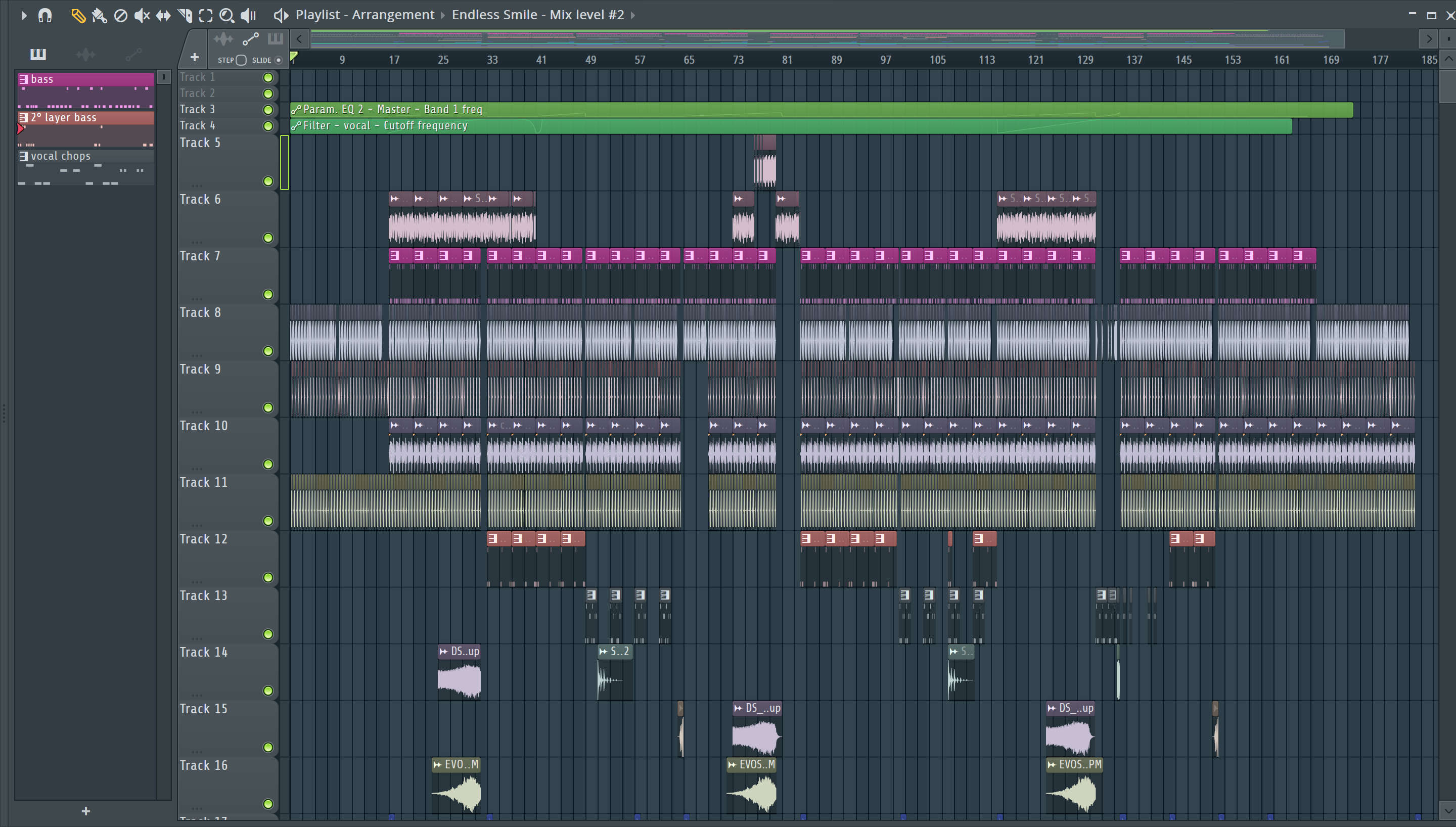Click the speaker icon before Playlist title

click(x=281, y=15)
